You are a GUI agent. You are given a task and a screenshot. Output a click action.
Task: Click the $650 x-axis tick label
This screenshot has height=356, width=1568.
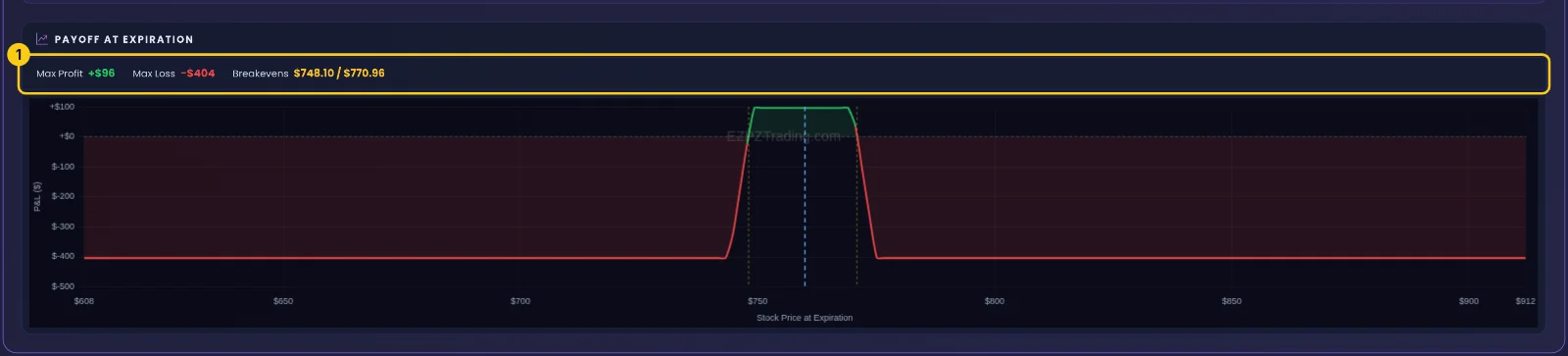283,301
